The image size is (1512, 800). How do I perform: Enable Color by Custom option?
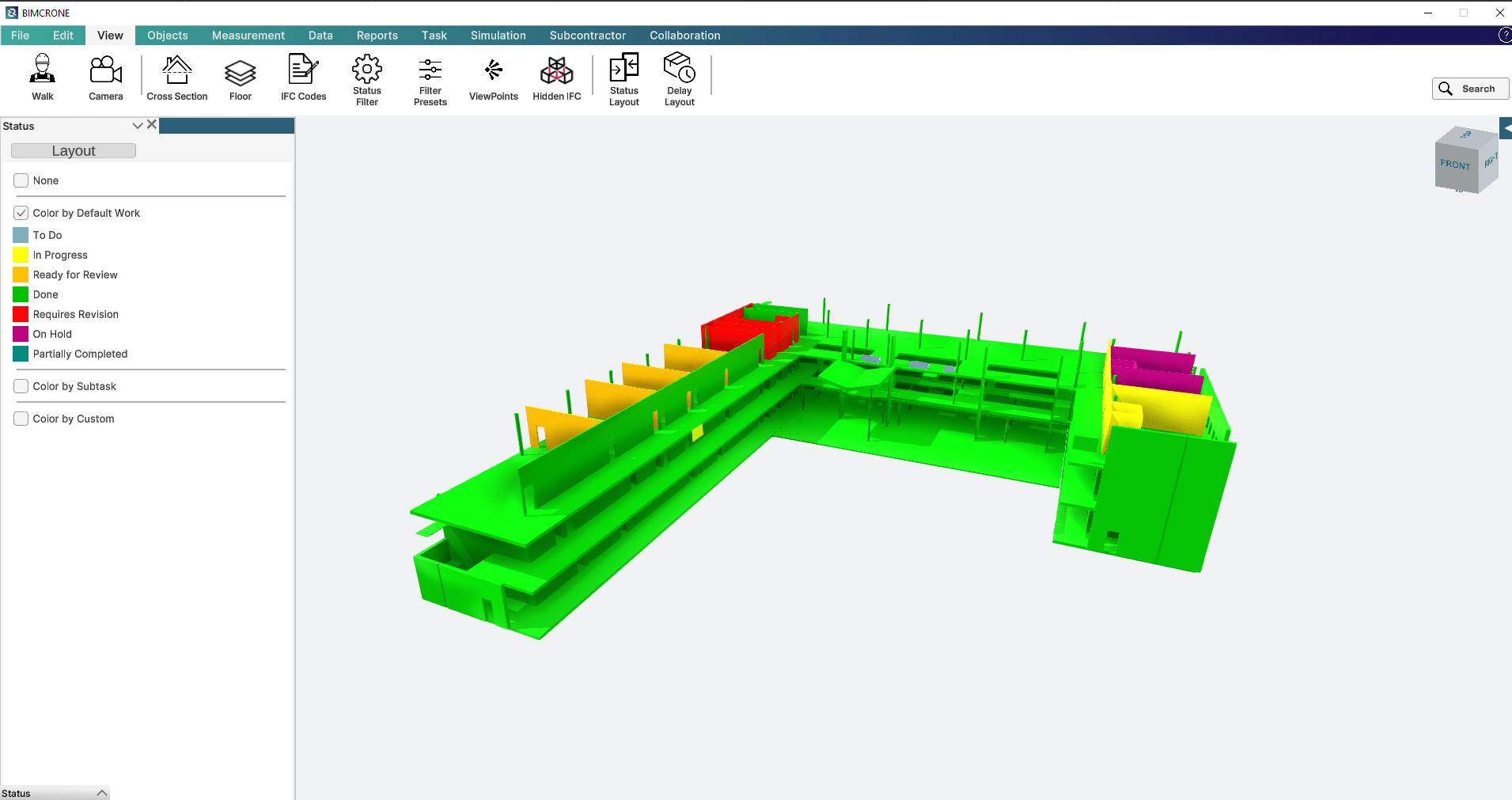(x=21, y=419)
